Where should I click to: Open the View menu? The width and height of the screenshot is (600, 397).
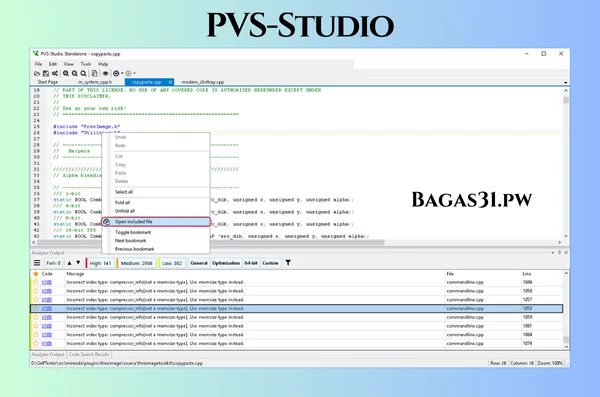(x=68, y=64)
